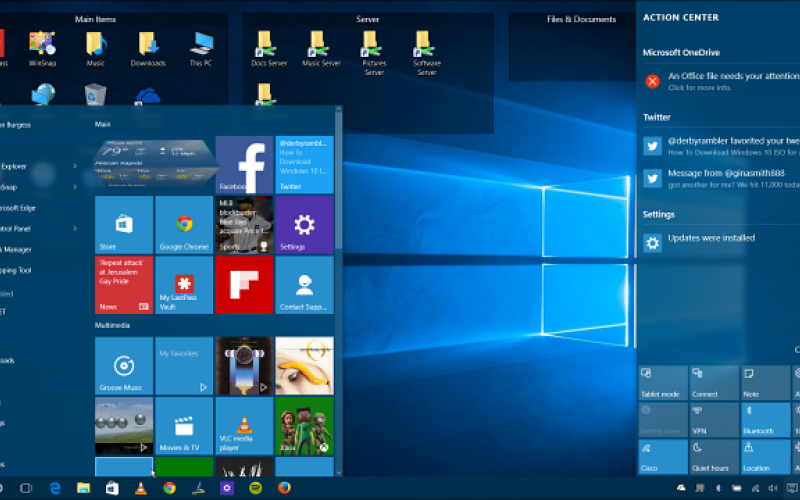
Task: Open My LastPass Vault tile
Action: pyautogui.click(x=184, y=284)
